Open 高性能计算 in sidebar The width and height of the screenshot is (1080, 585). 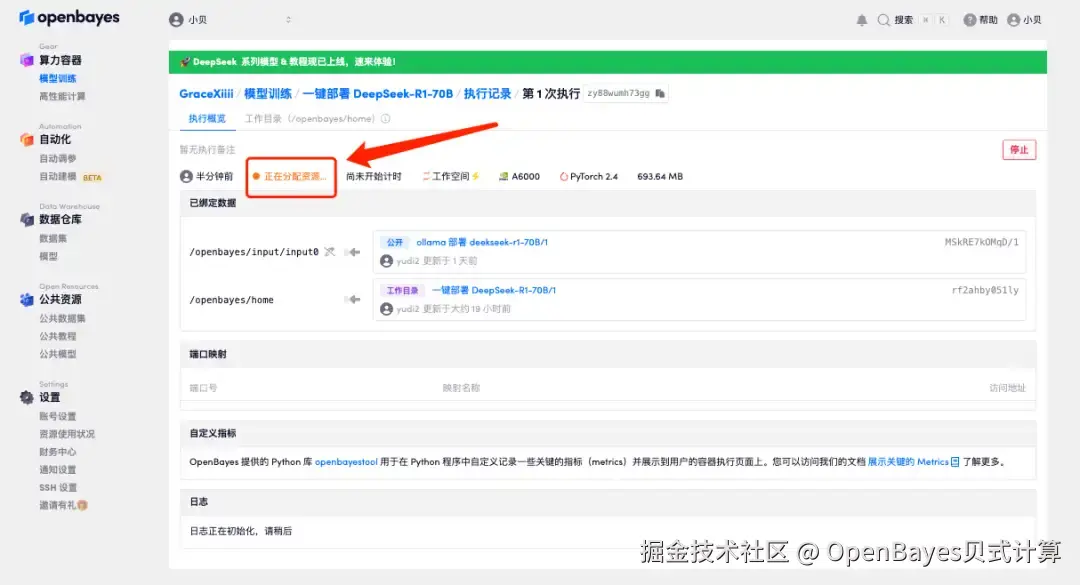tap(62, 96)
